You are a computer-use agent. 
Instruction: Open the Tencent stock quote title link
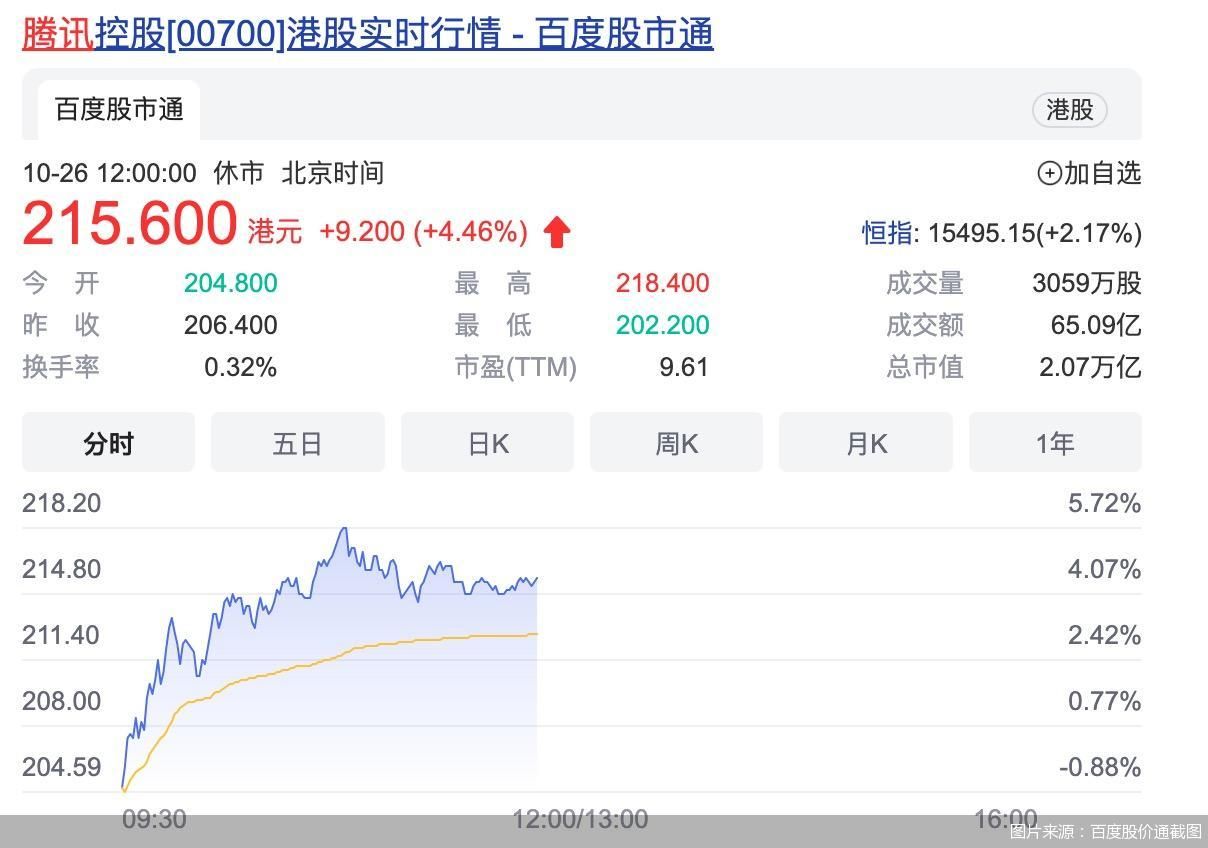coord(367,34)
